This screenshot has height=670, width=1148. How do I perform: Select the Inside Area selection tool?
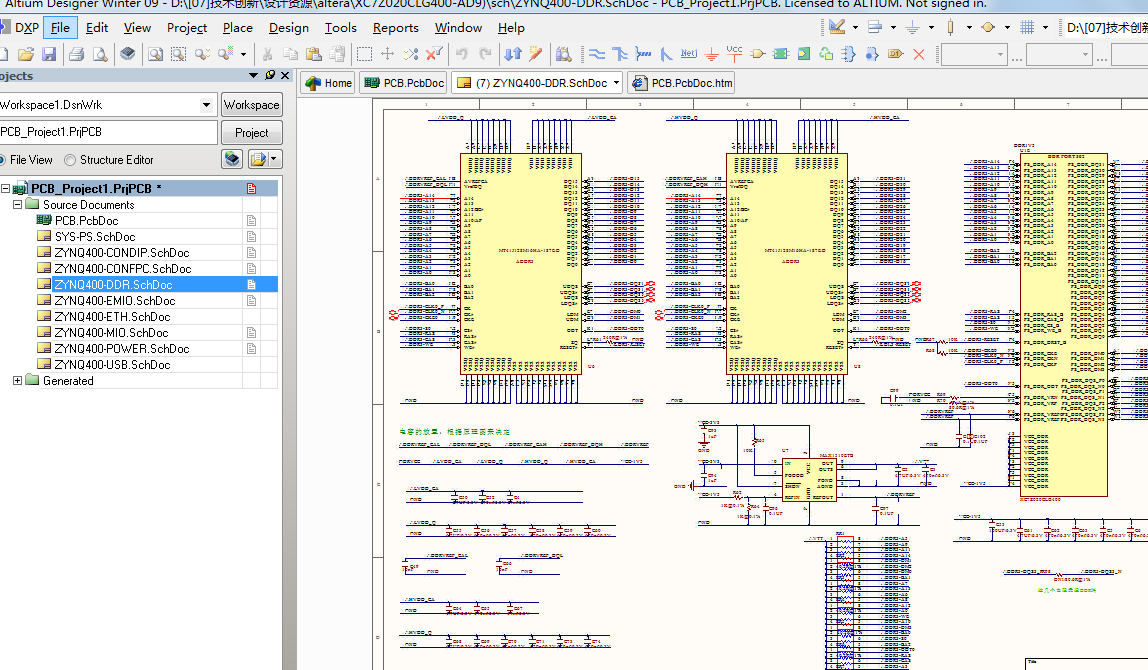364,54
